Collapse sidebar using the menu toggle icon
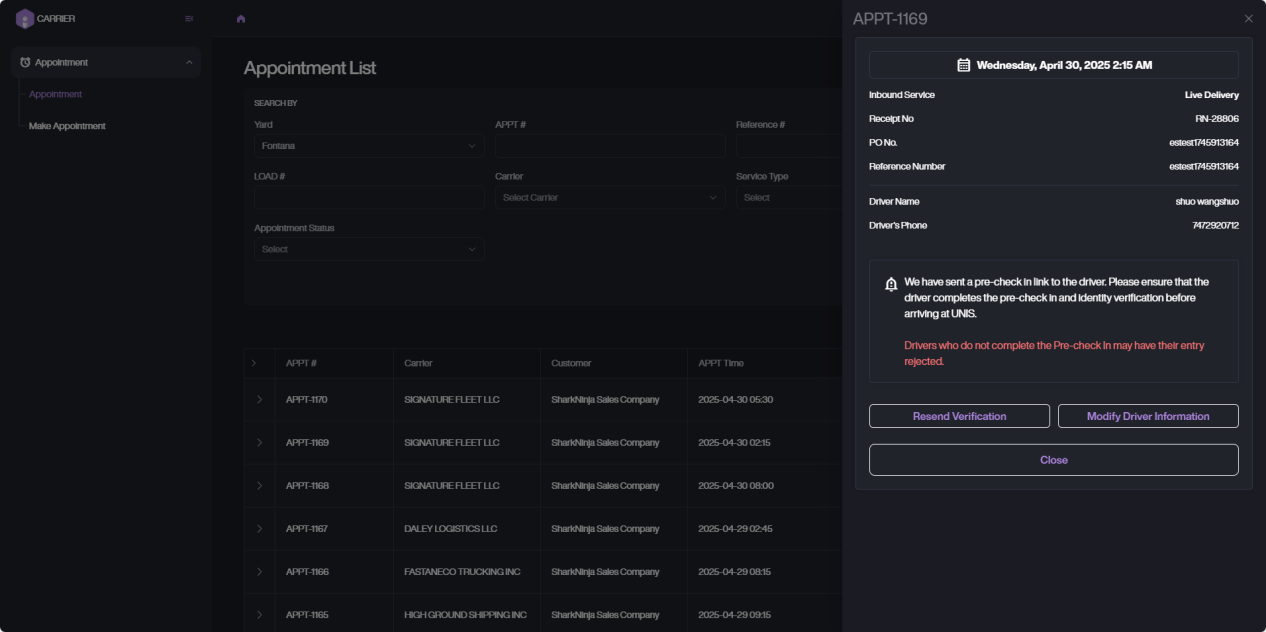 point(189,18)
